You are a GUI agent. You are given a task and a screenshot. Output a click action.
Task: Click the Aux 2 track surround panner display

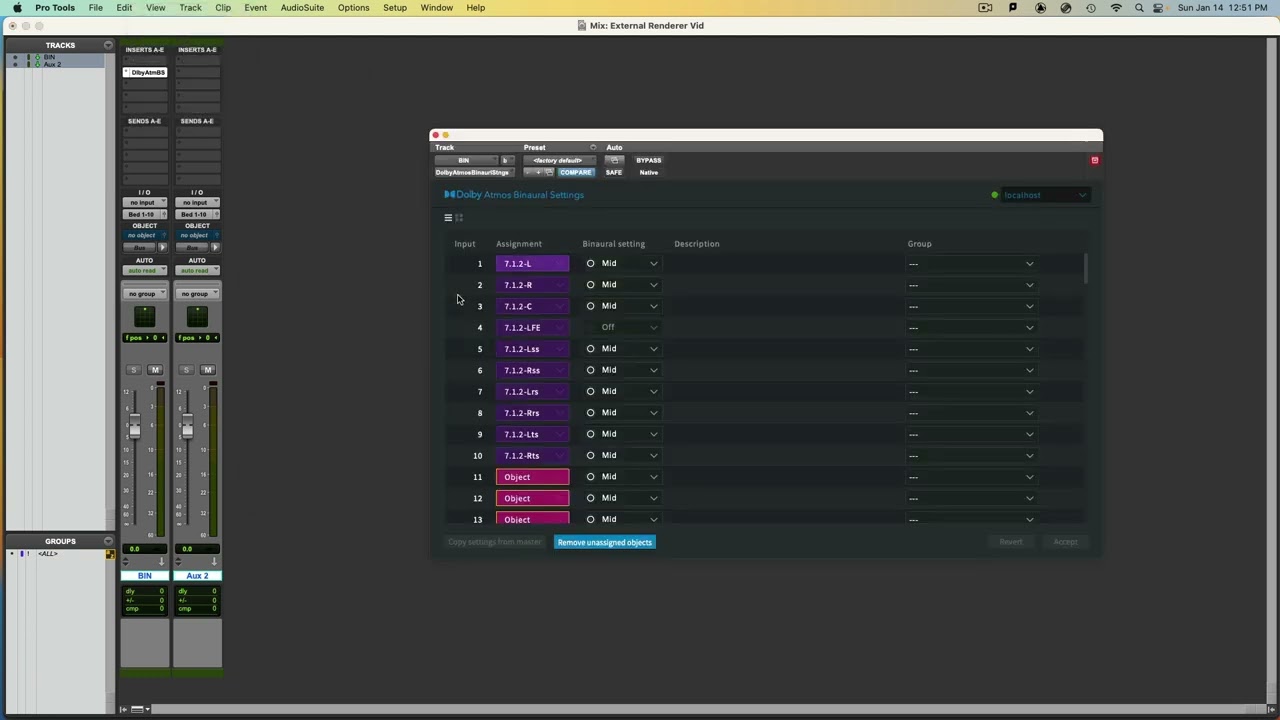point(197,316)
